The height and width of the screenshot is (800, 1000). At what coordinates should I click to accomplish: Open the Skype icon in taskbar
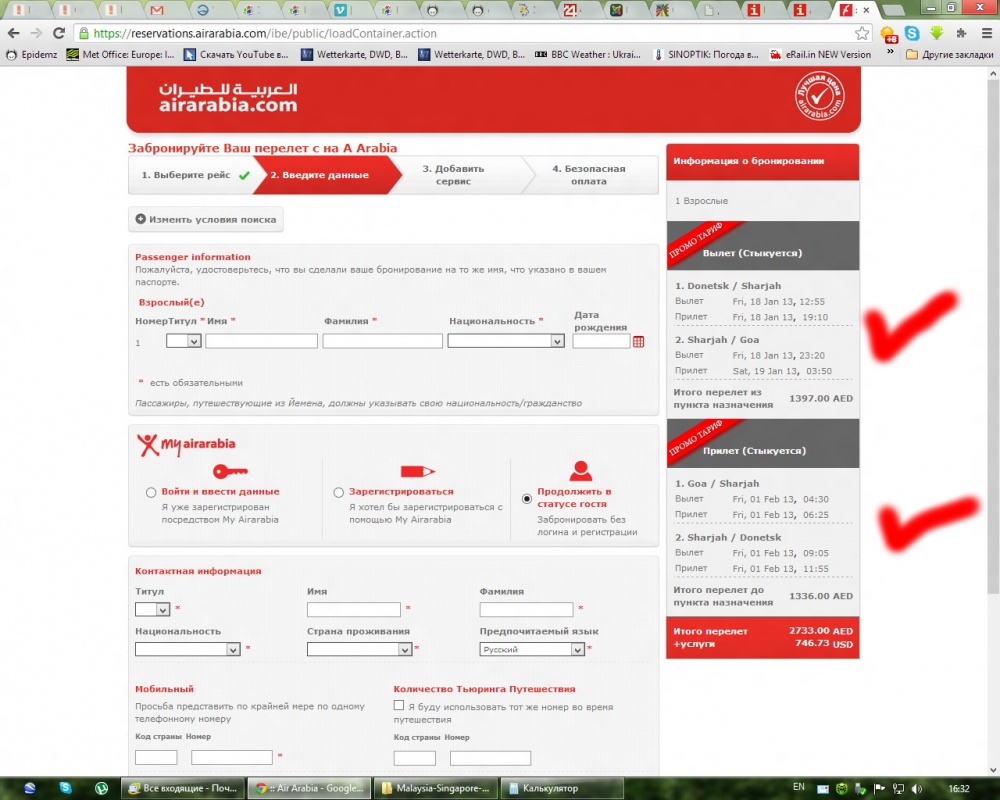pyautogui.click(x=65, y=788)
